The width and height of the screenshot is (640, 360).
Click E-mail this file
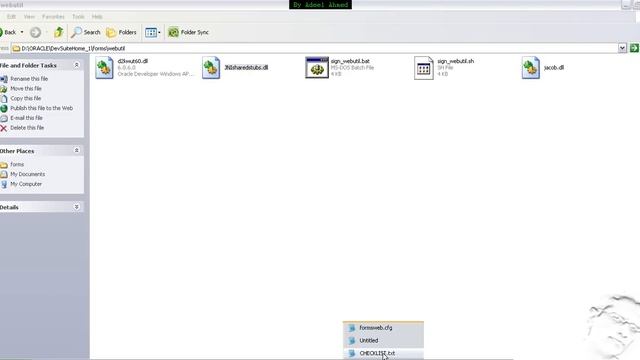click(x=27, y=118)
